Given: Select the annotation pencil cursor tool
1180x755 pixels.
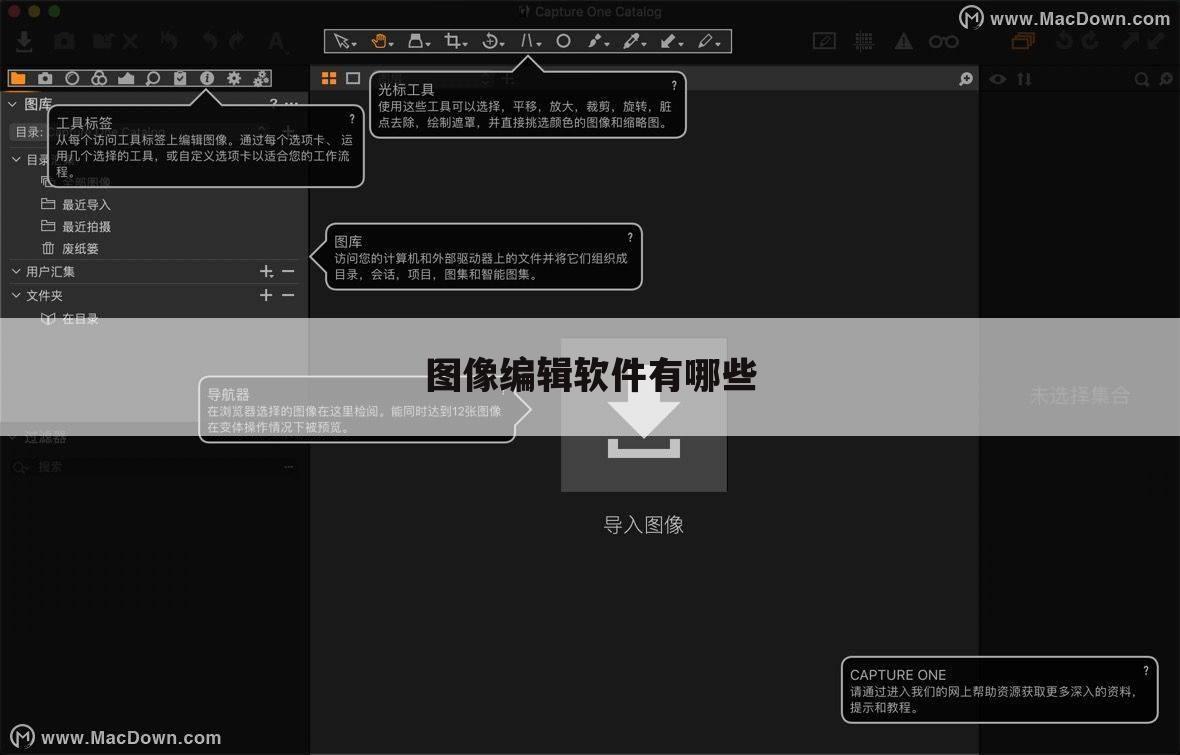Looking at the screenshot, I should pos(705,41).
